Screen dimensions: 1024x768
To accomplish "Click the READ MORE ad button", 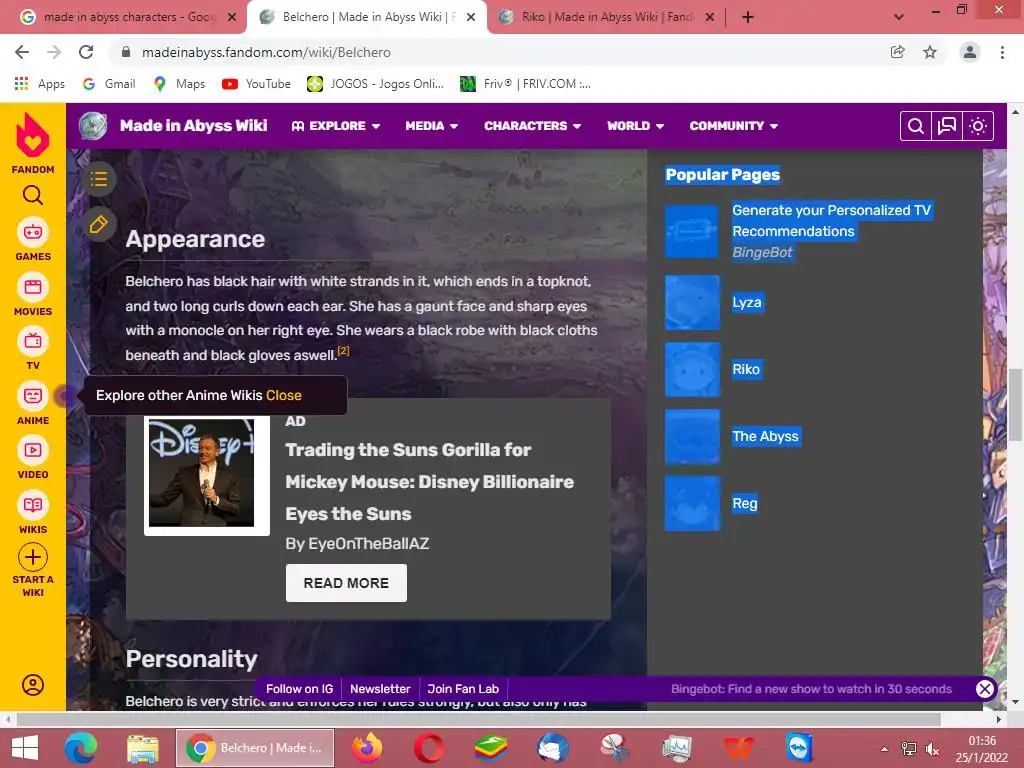I will [346, 583].
